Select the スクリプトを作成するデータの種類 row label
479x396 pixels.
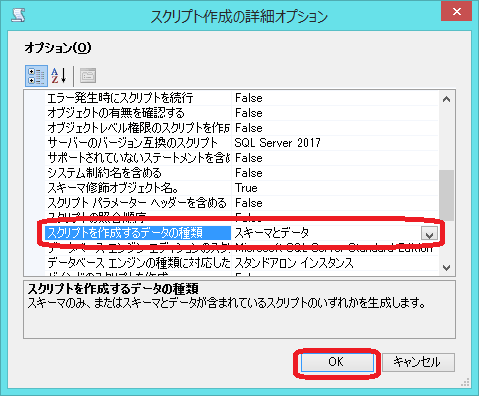click(138, 233)
